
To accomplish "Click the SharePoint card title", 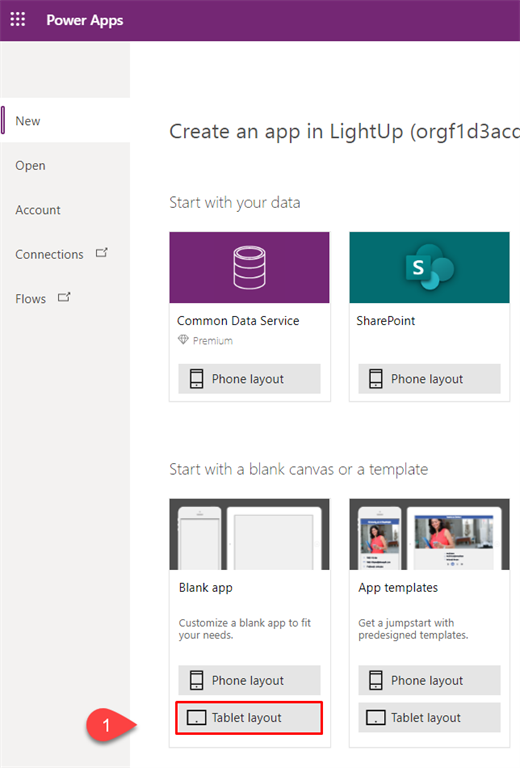I will click(386, 321).
